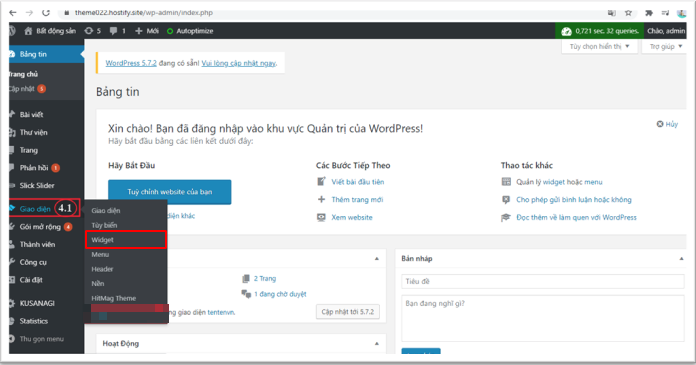The height and width of the screenshot is (365, 696).
Task: Click the speed gauge queries indicator
Action: [x=600, y=31]
